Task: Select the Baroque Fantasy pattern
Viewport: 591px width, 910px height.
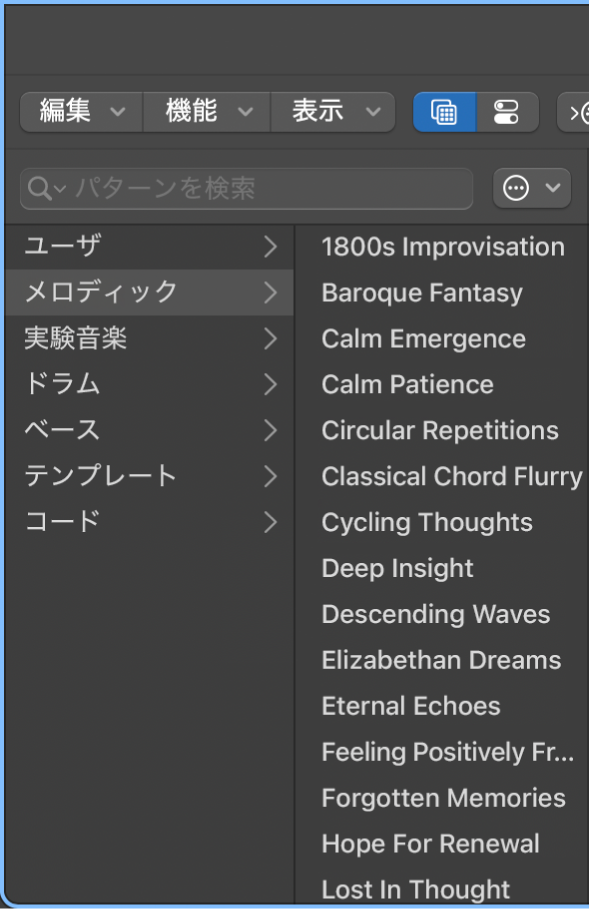Action: click(420, 293)
